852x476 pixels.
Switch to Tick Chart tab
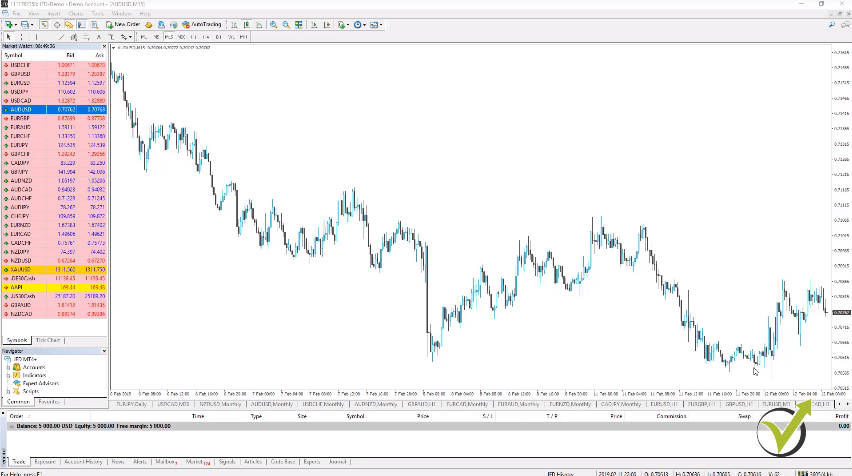click(48, 340)
